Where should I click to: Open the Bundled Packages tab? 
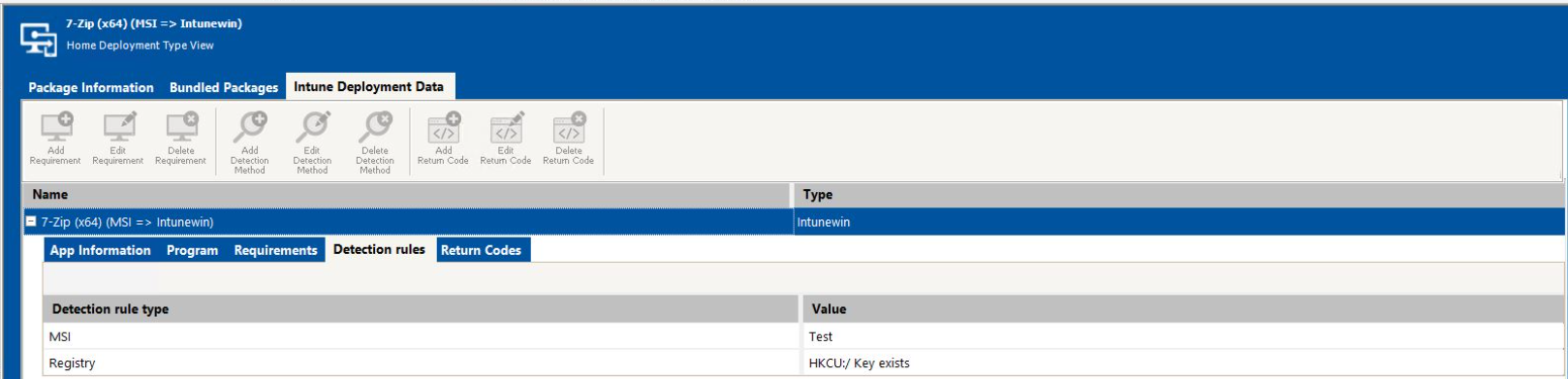click(x=224, y=87)
